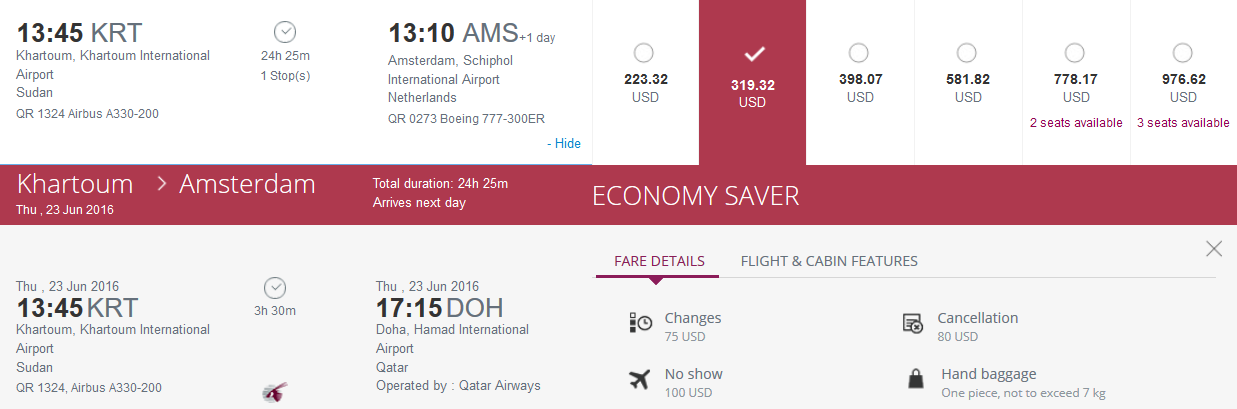Select the 778.17 USD fare option

tap(1075, 52)
